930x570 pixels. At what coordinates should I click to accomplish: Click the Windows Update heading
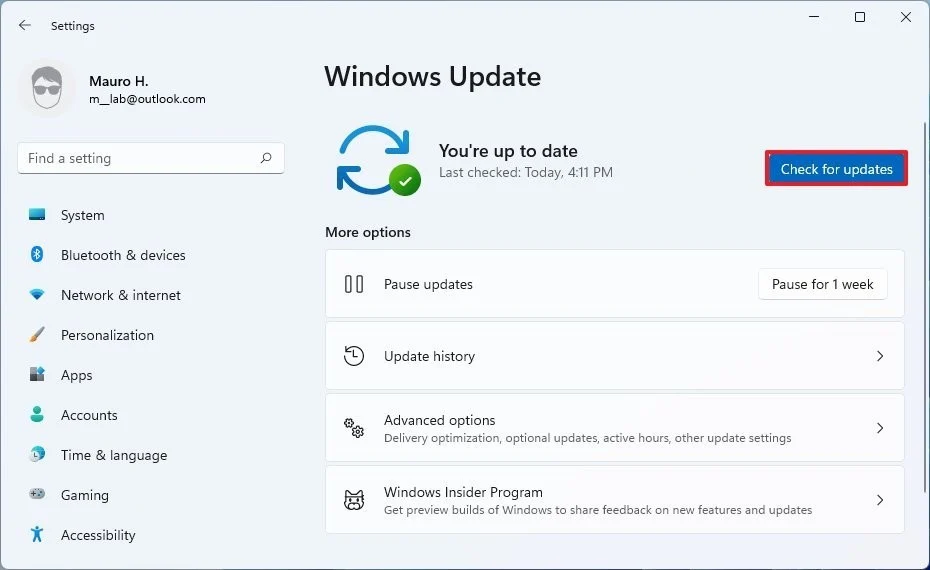point(432,77)
